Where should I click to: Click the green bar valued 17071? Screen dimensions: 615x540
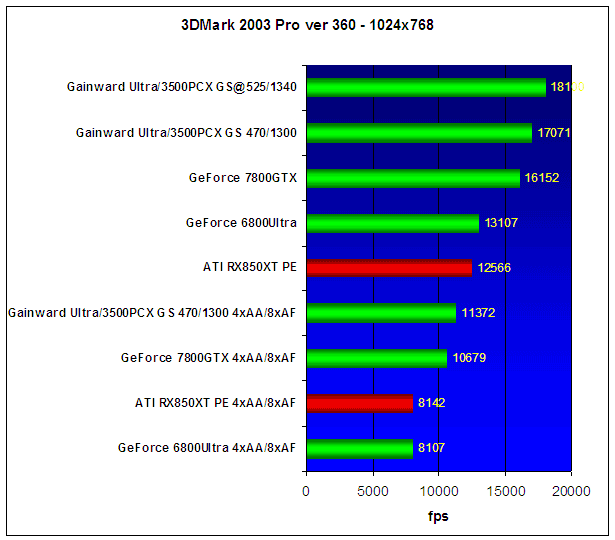(x=419, y=133)
